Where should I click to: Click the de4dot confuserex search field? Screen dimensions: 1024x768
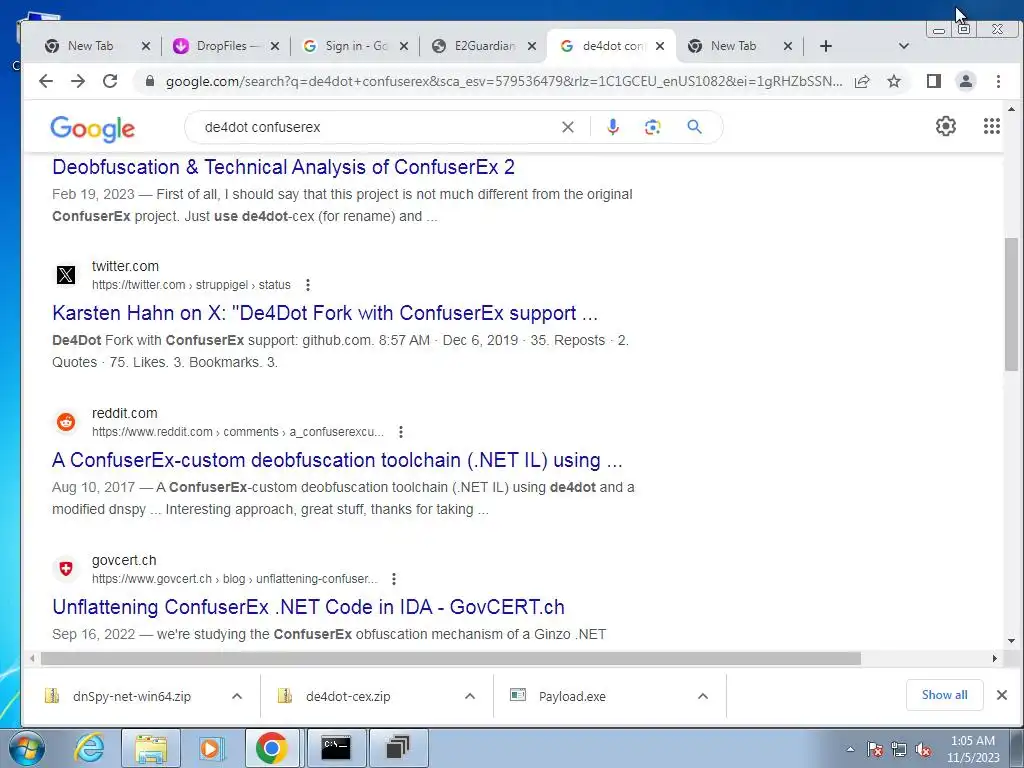click(379, 127)
